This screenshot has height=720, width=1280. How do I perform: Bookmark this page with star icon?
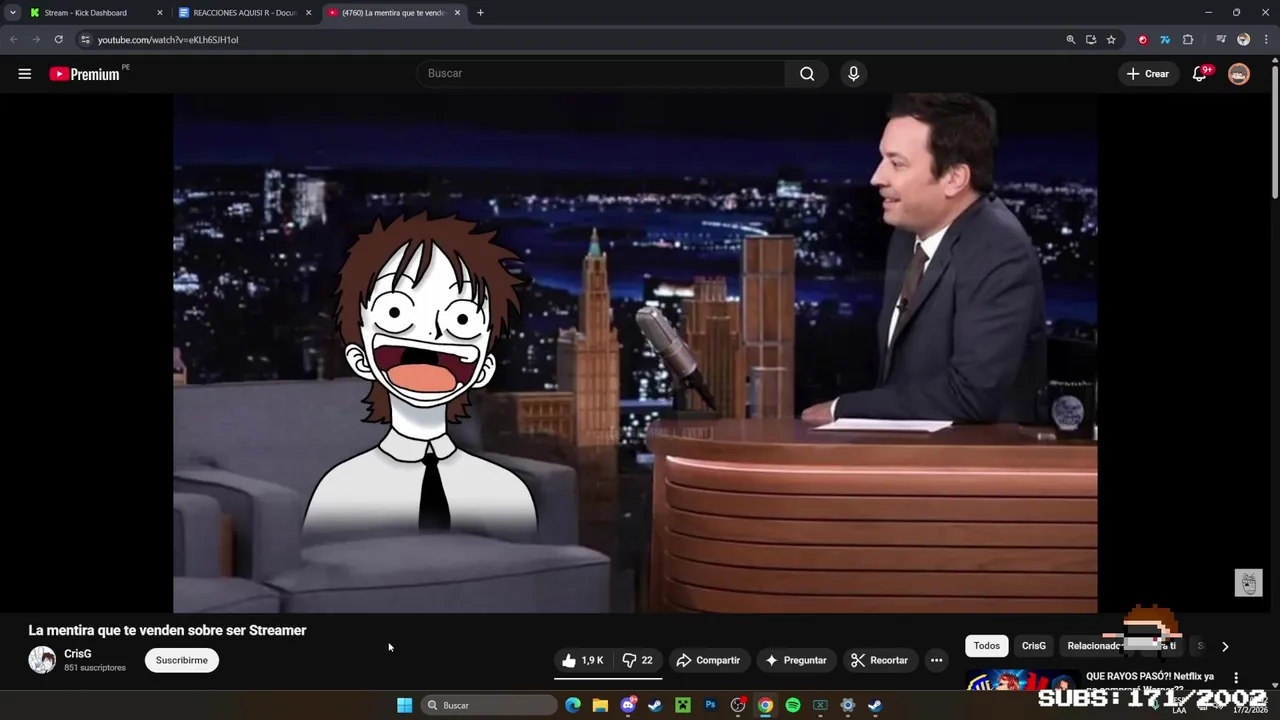[1111, 40]
